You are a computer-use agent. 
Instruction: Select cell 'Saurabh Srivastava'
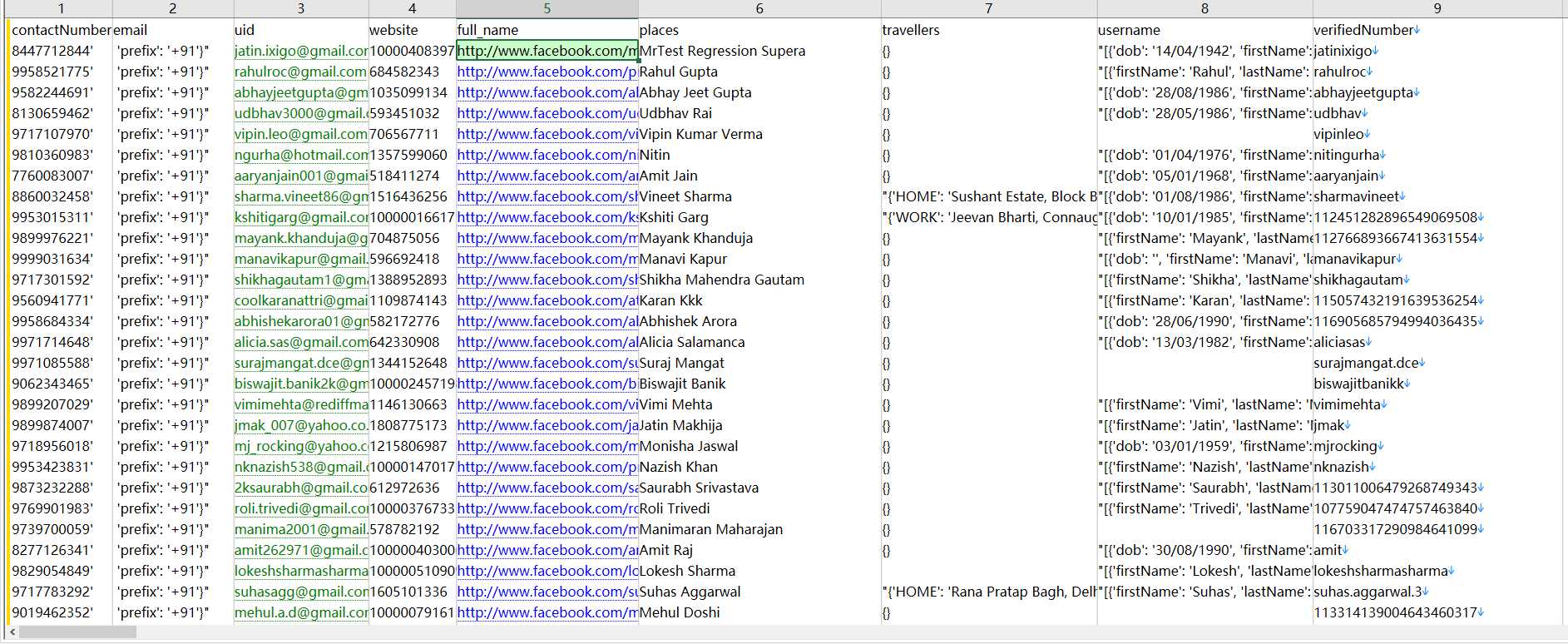[759, 488]
